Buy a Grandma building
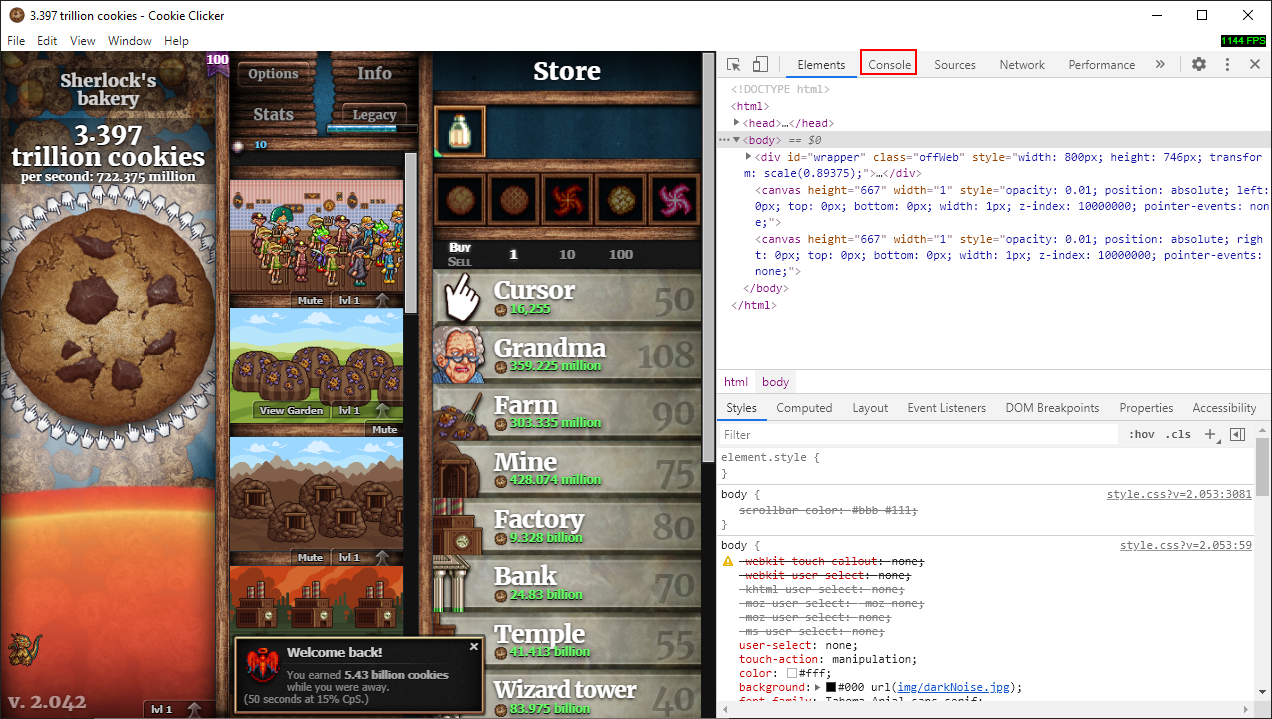Screen dimensions: 1272x719 pos(566,355)
